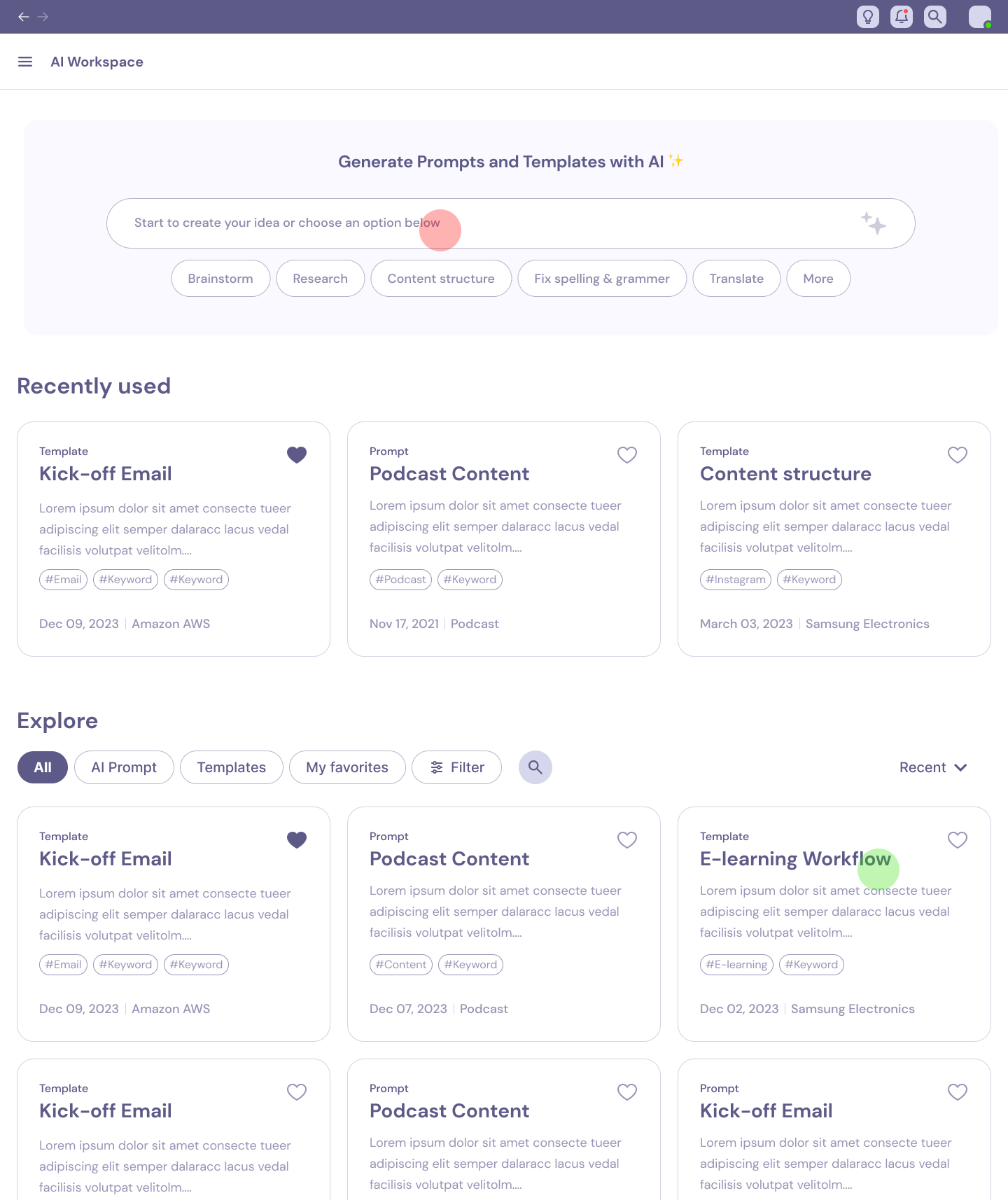1008x1200 pixels.
Task: Unfavorite the Kick-off Email card in Recently used
Action: 297,455
